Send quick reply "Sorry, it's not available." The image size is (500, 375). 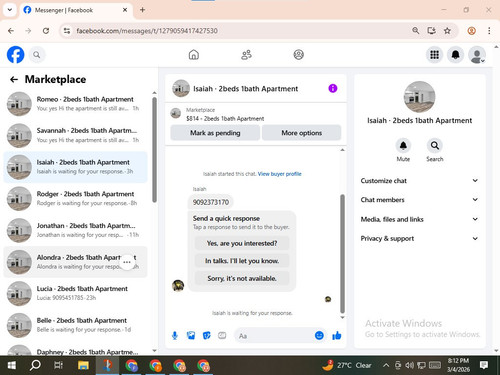pos(242,278)
